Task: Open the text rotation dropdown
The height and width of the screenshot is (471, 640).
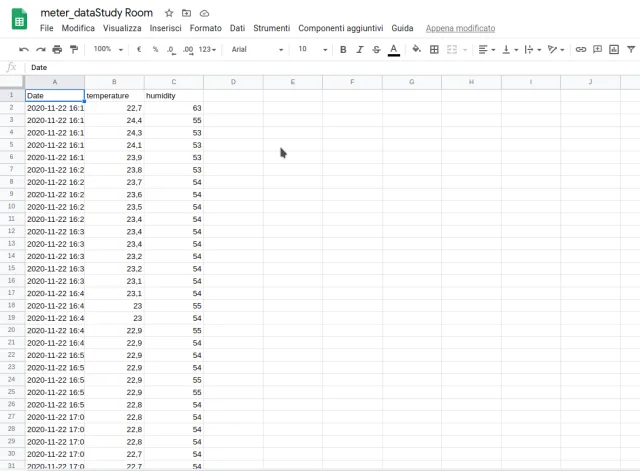Action: (x=556, y=49)
